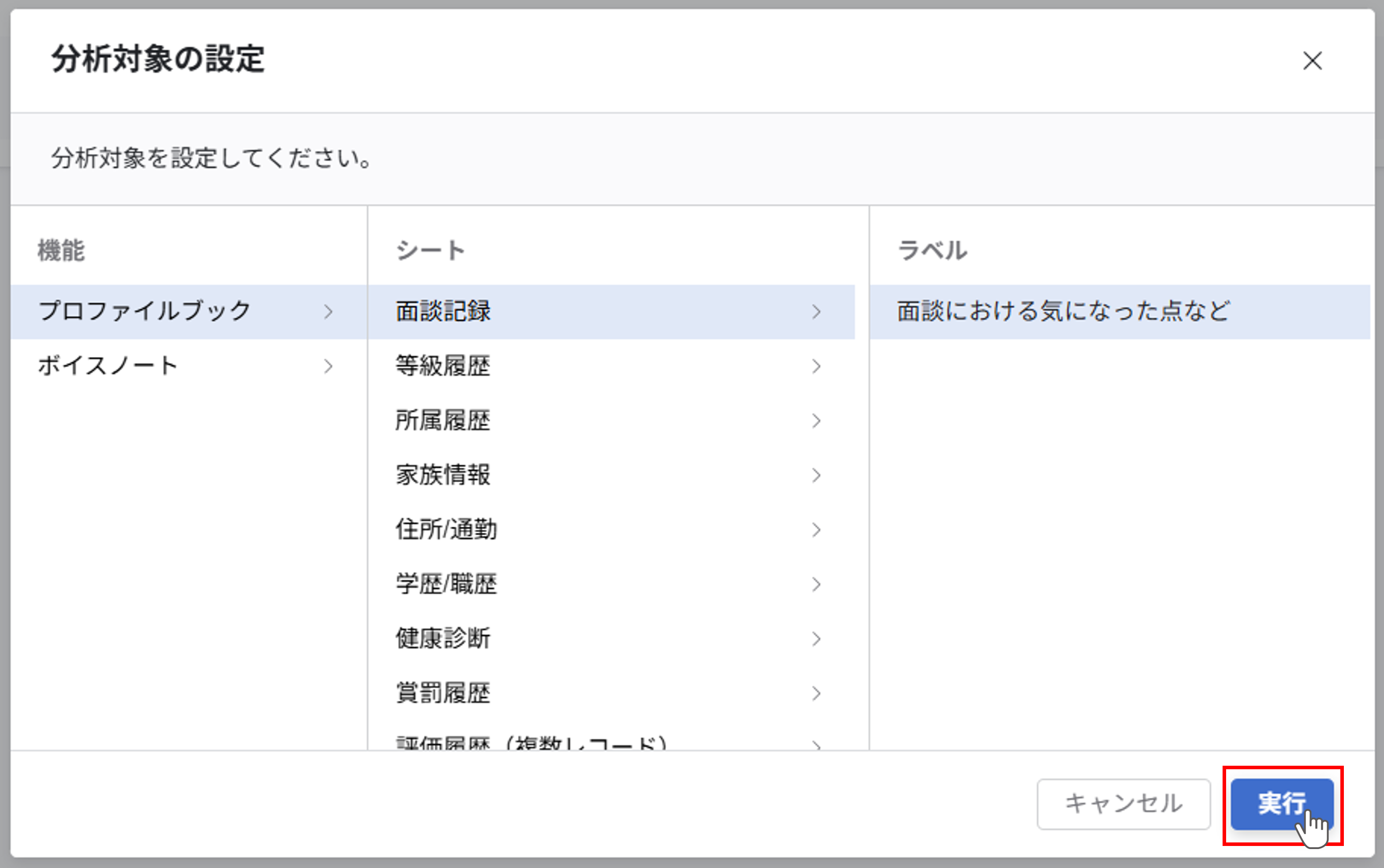
Task: Select the ボイスノート feature
Action: pyautogui.click(x=107, y=366)
